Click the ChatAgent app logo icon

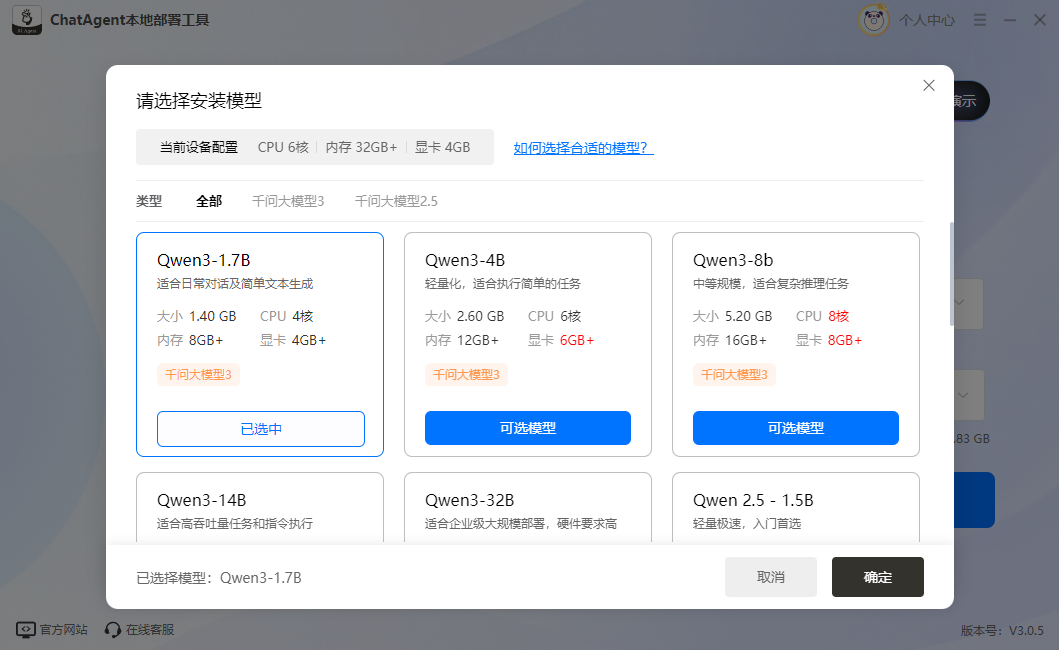[x=26, y=20]
